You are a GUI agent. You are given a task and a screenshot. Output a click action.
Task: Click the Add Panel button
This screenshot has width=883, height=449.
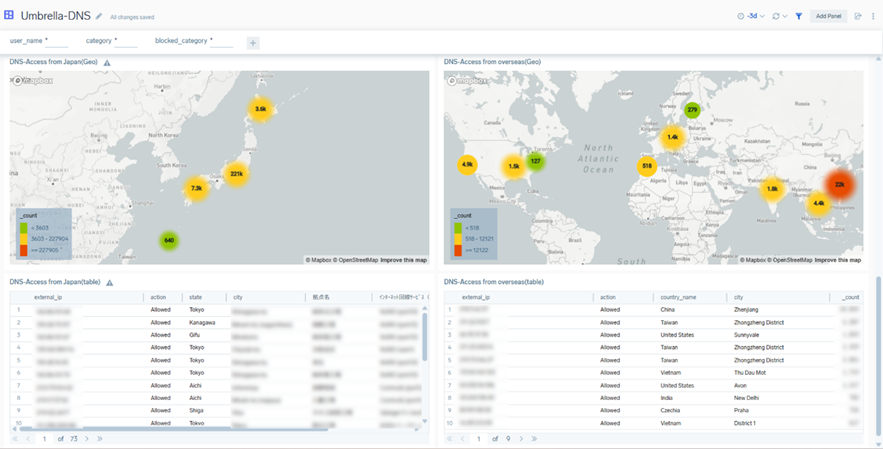click(828, 16)
